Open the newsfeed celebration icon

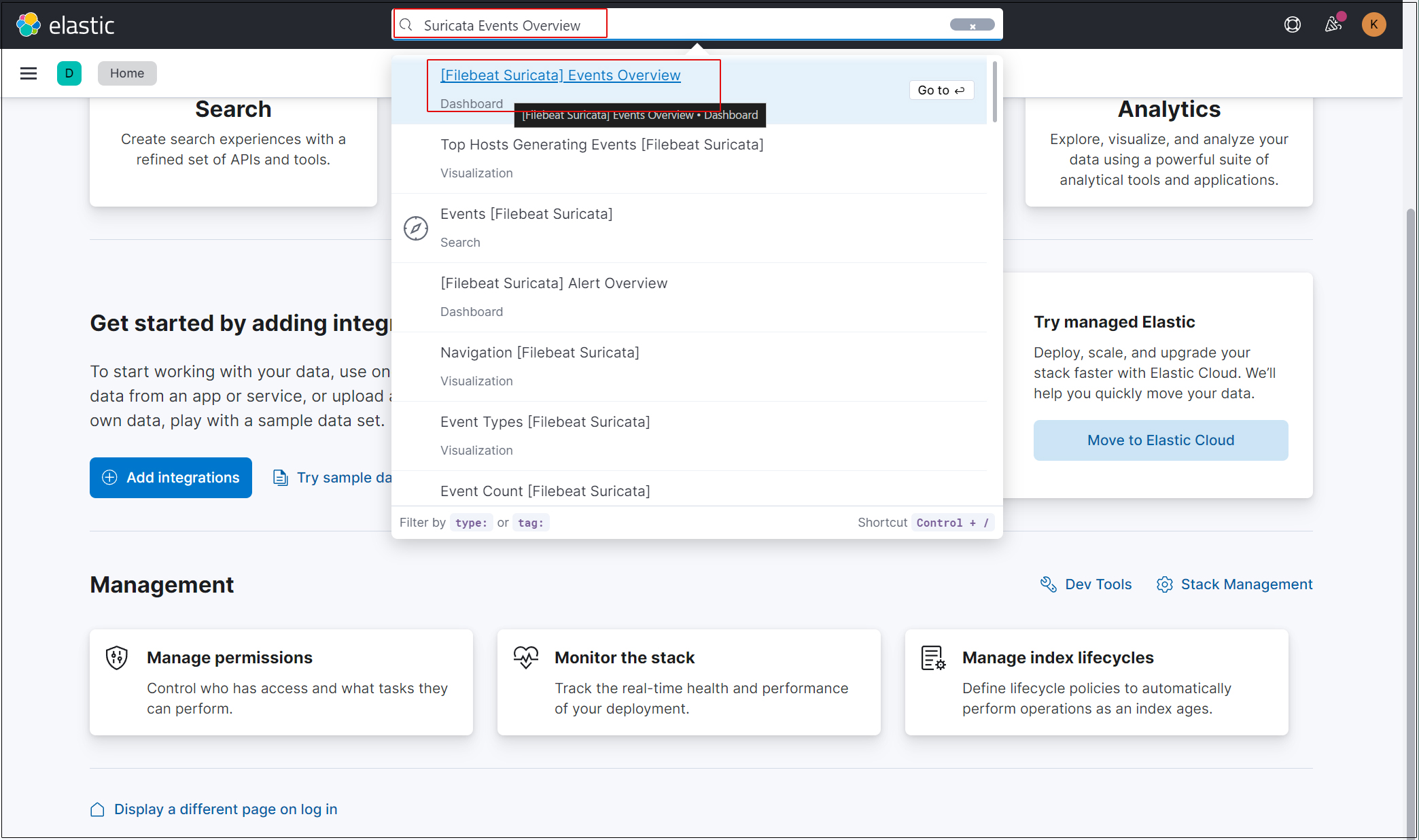click(x=1333, y=25)
